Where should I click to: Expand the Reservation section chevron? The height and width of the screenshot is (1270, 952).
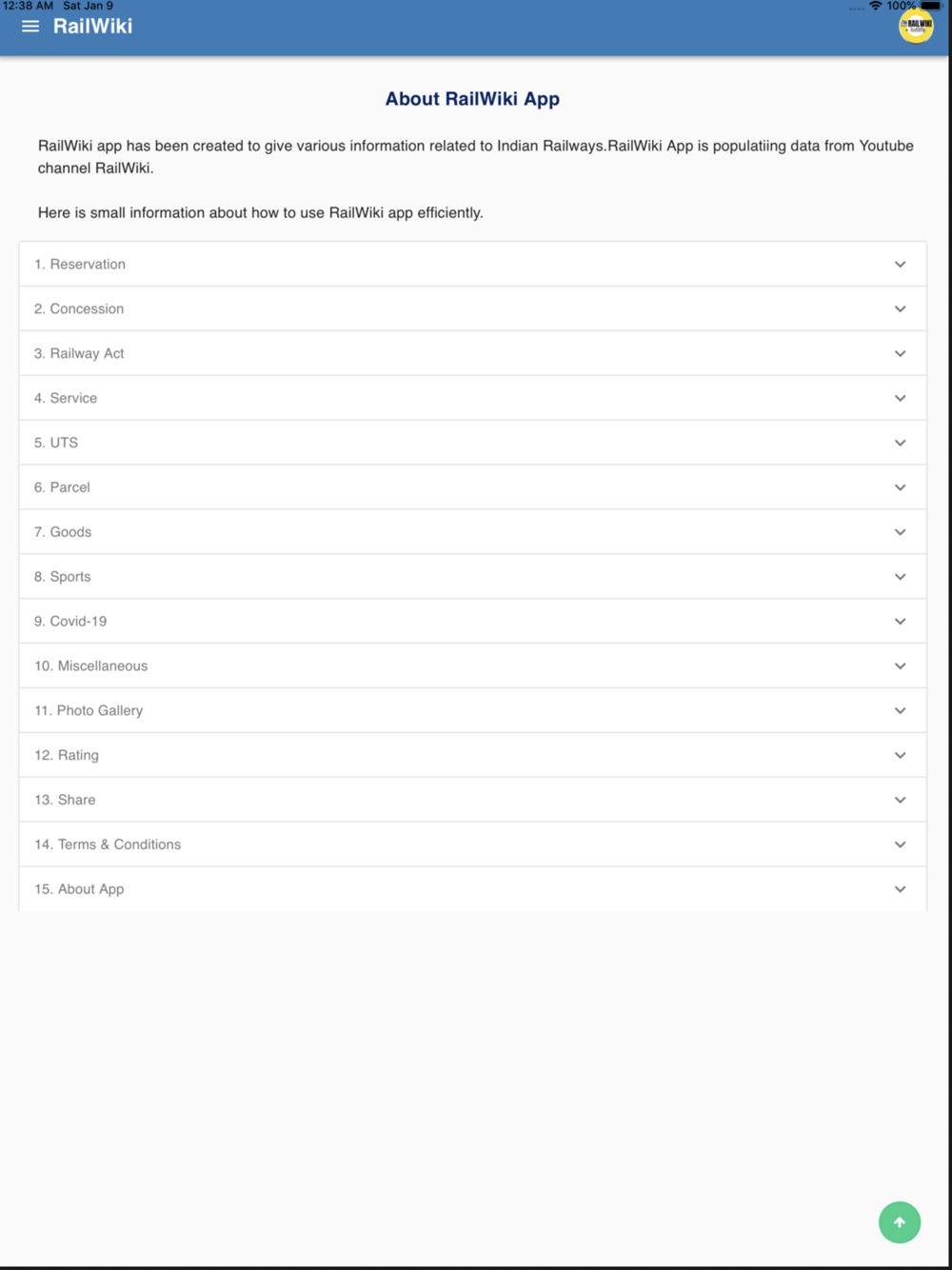pyautogui.click(x=900, y=265)
